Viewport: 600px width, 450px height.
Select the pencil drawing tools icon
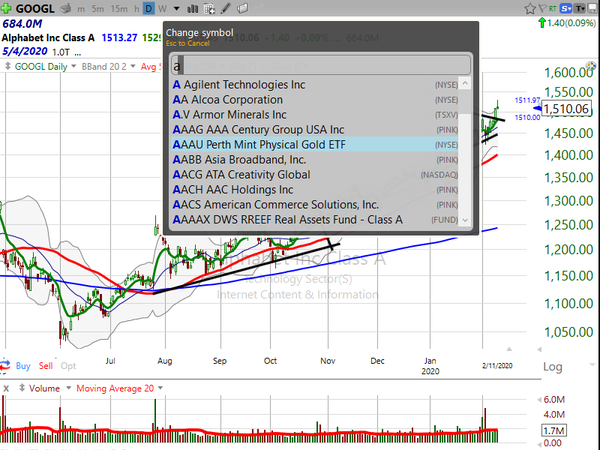pyautogui.click(x=226, y=8)
